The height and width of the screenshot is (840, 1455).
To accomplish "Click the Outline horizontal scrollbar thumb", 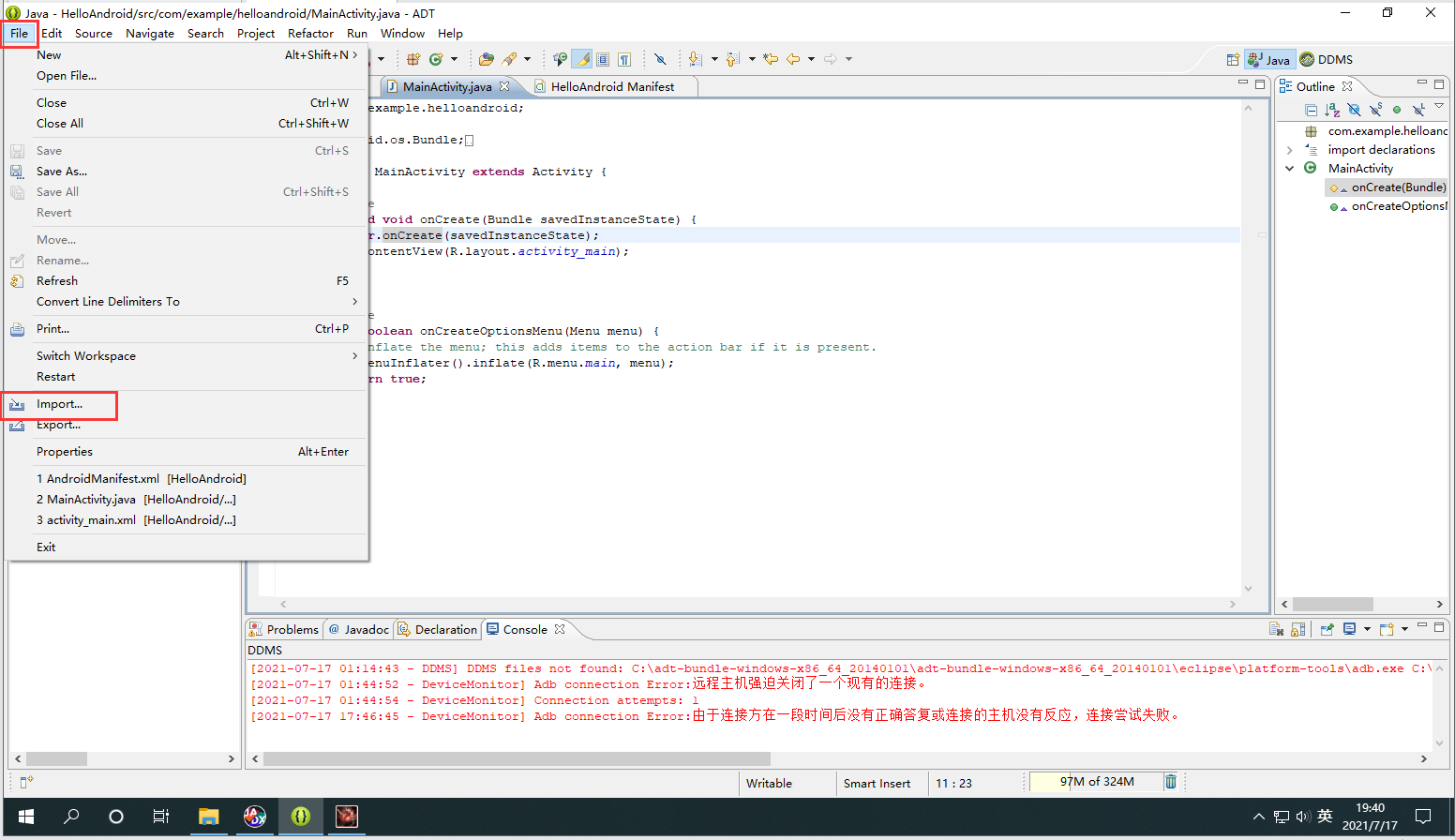I will click(x=1334, y=605).
